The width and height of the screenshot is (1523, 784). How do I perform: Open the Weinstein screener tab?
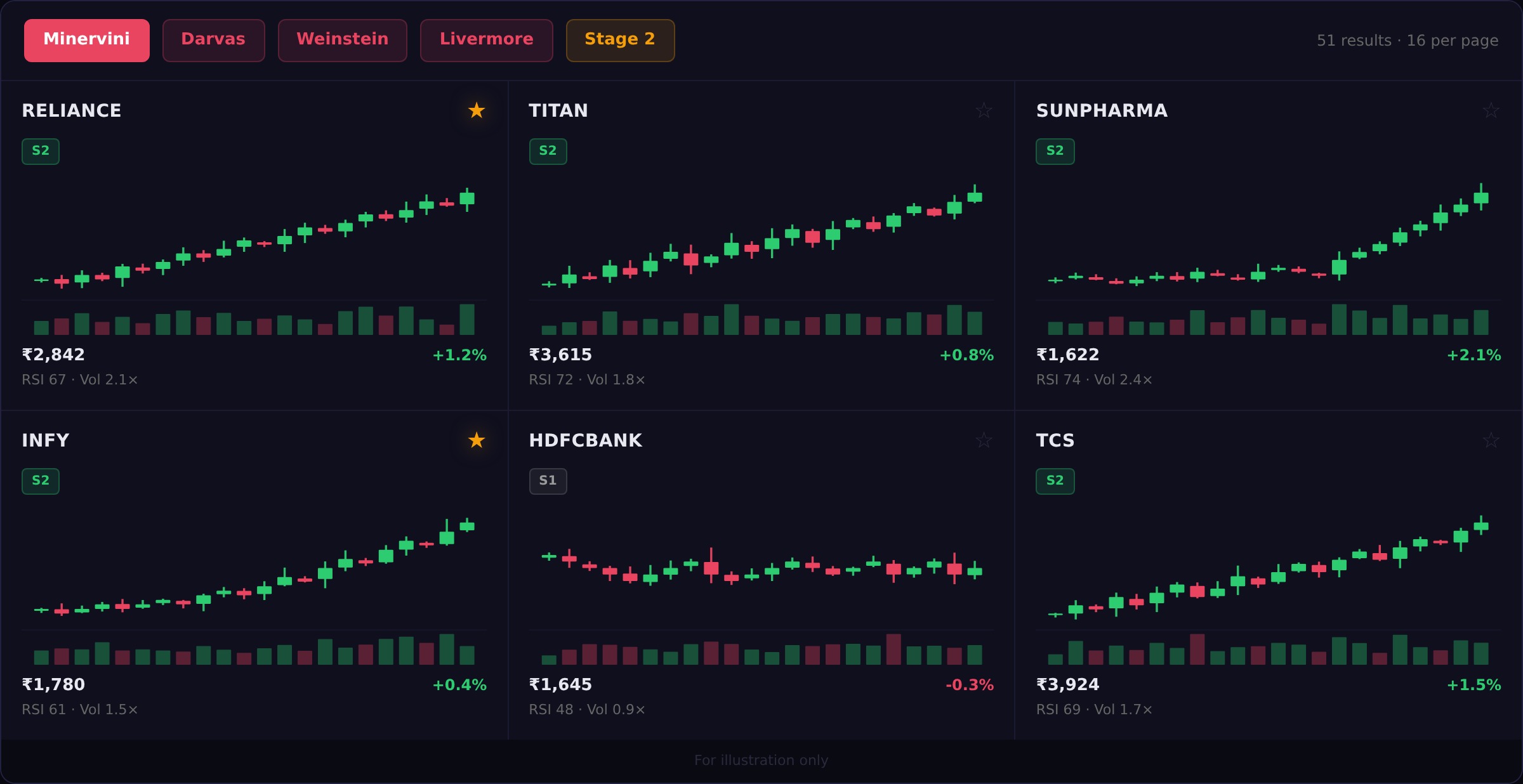tap(342, 41)
